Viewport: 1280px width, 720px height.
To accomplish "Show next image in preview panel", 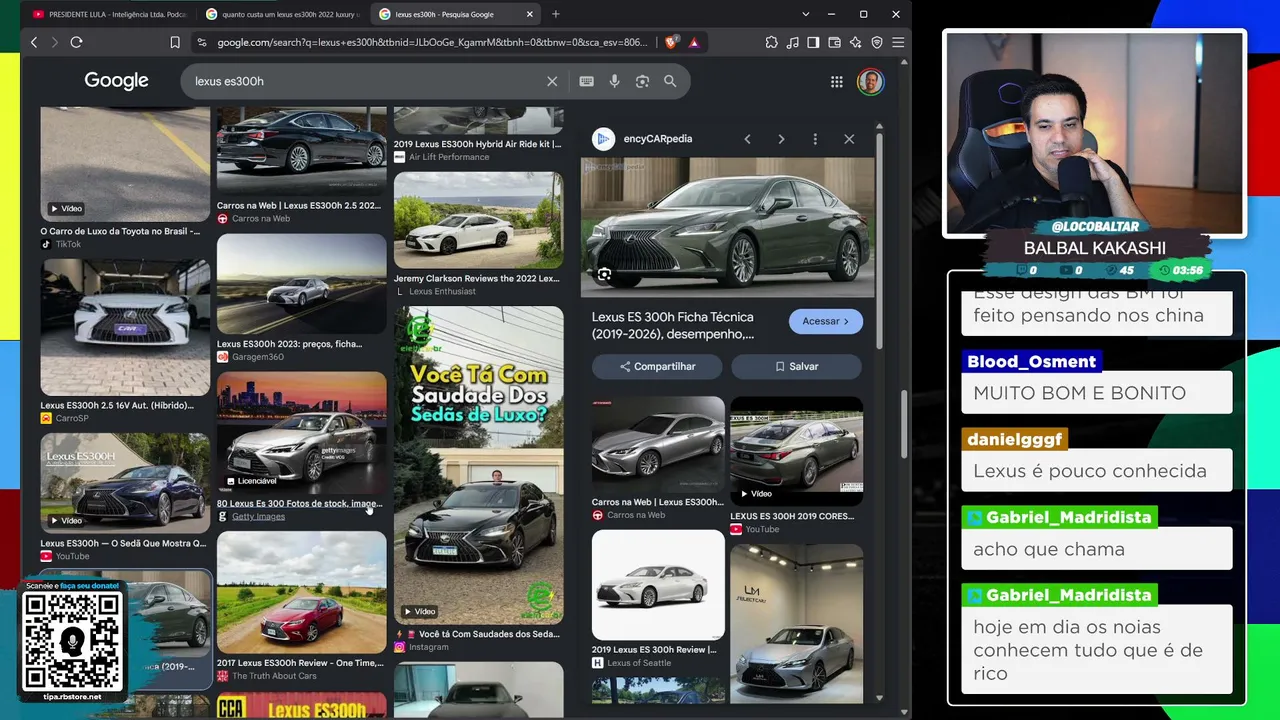I will coord(781,139).
